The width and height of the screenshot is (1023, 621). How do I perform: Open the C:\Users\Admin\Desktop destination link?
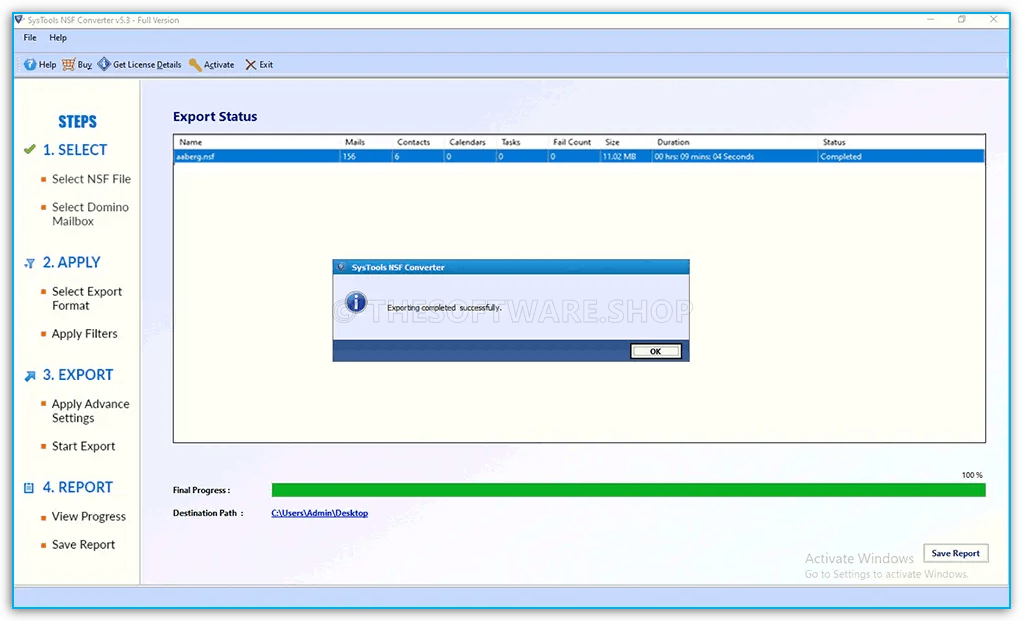[320, 513]
